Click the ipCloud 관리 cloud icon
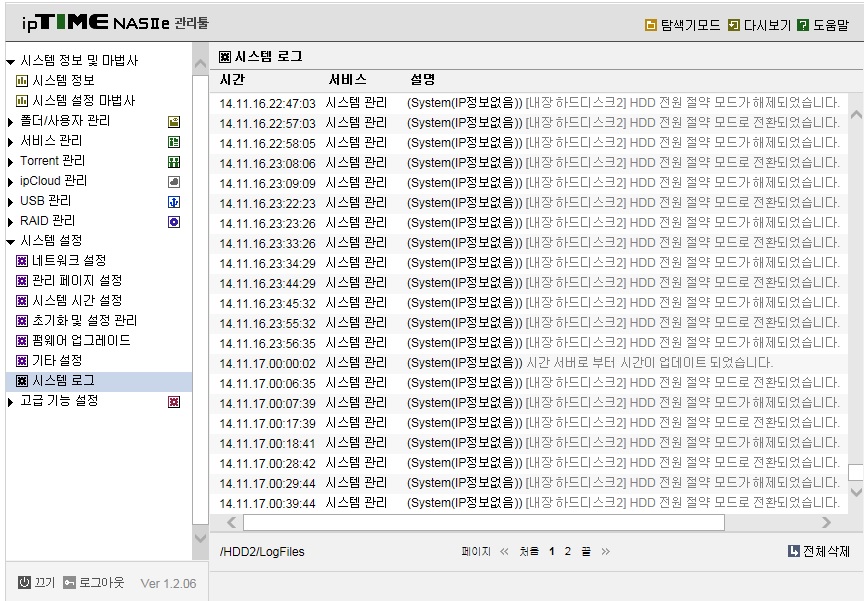The width and height of the screenshot is (864, 601). point(174,182)
